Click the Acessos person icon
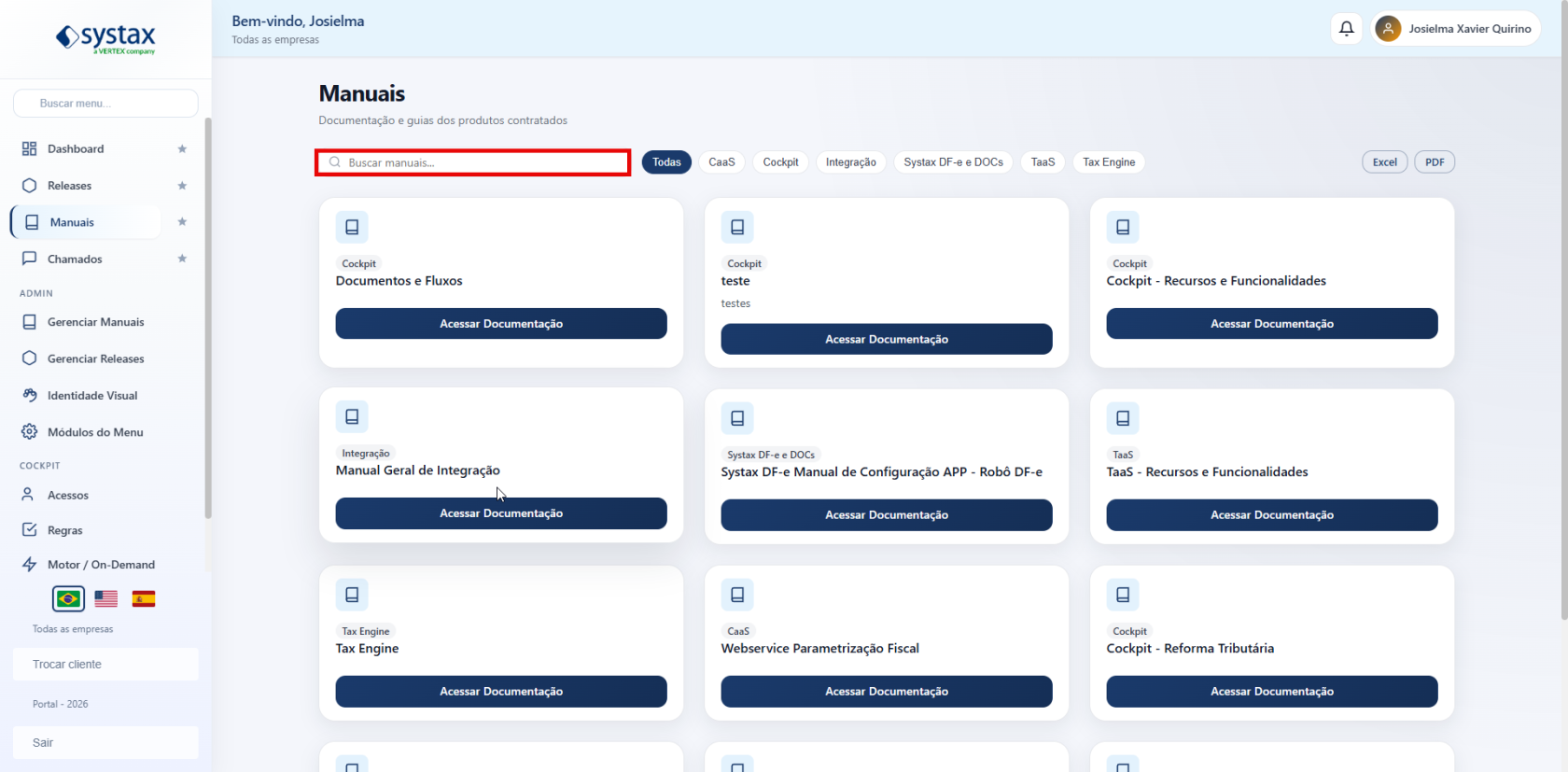 point(28,495)
